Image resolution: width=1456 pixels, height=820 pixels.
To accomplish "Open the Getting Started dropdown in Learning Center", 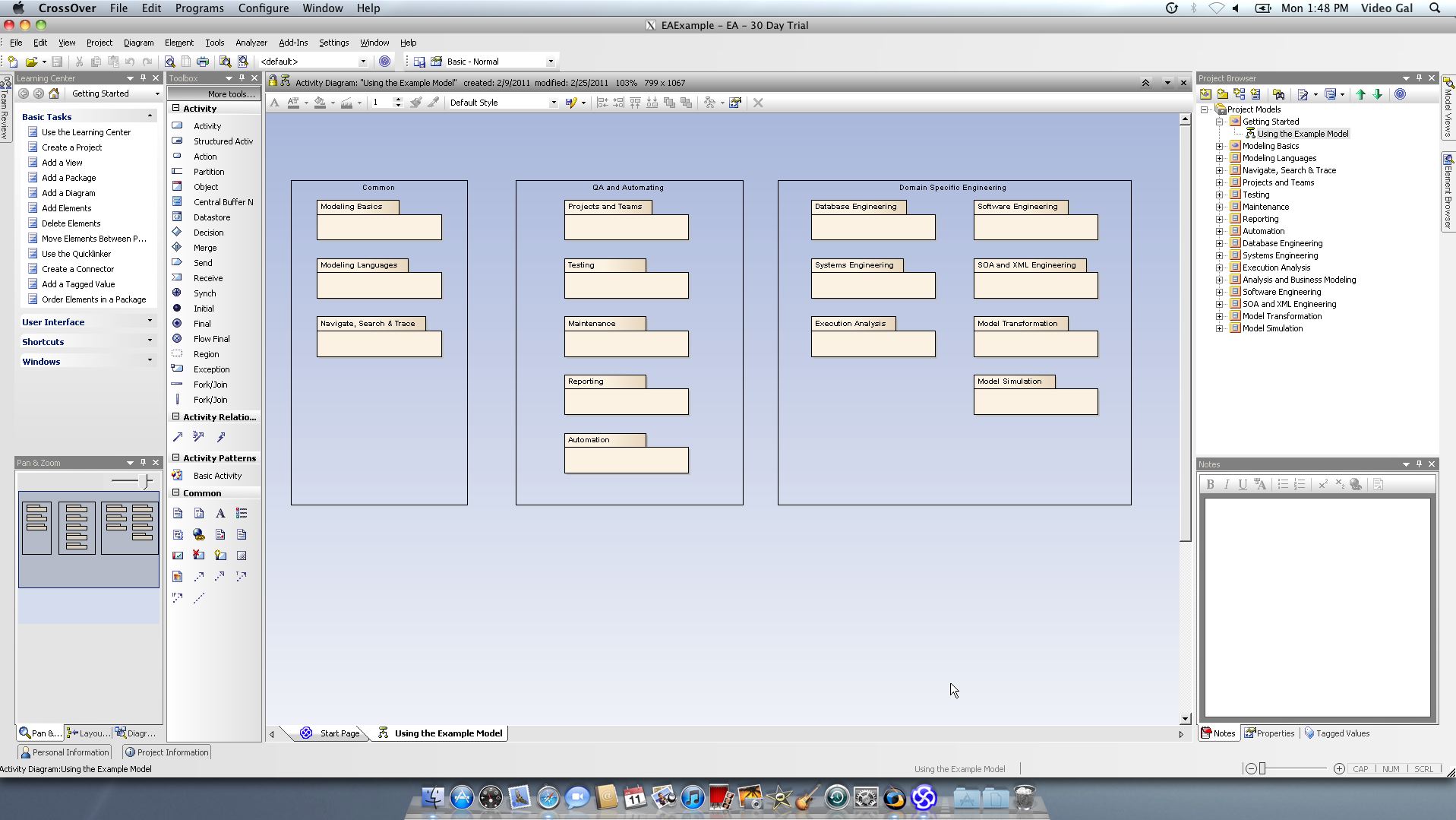I will pos(157,93).
